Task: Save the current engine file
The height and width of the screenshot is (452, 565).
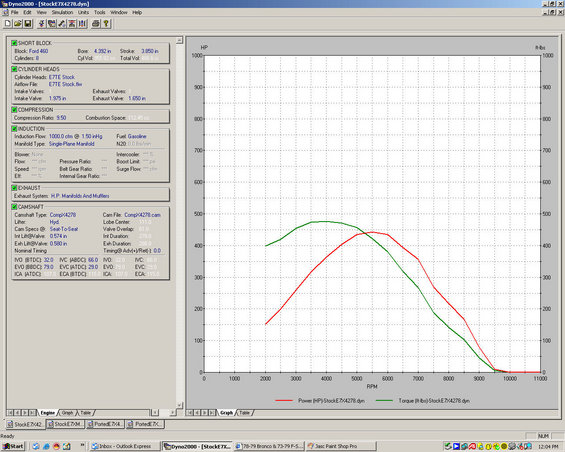Action: tap(27, 24)
